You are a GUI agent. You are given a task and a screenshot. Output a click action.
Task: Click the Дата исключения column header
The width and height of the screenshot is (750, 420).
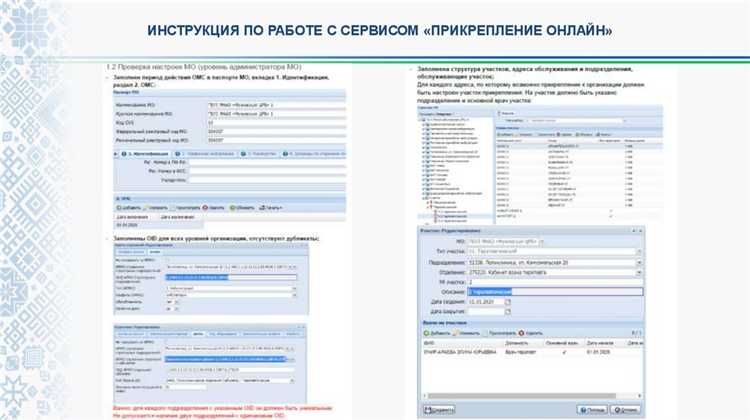pyautogui.click(x=177, y=217)
